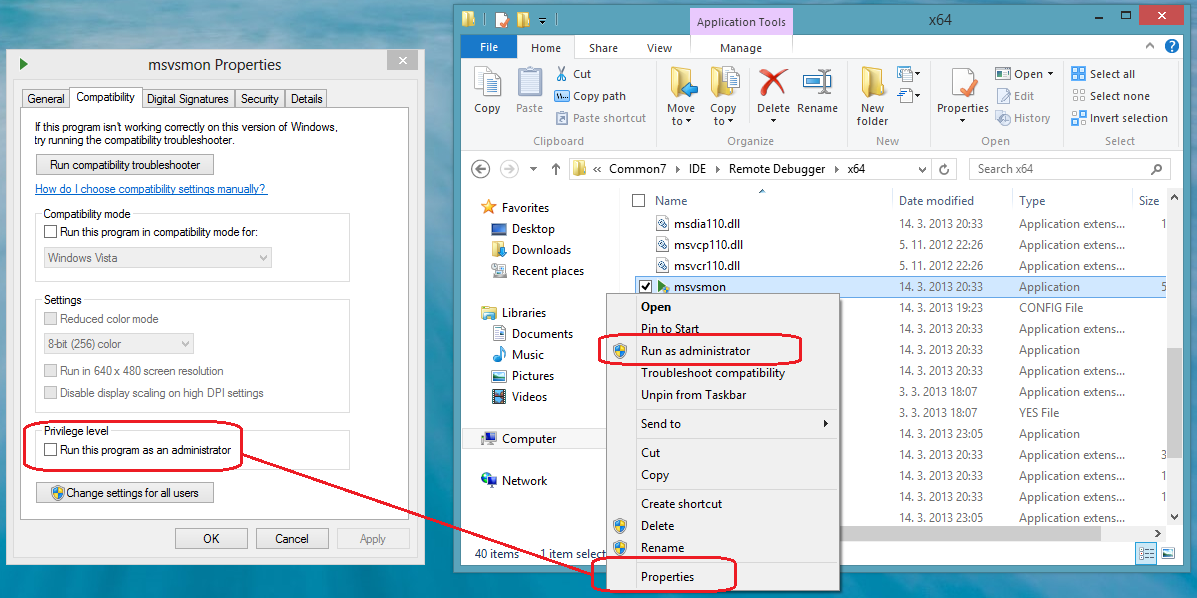Open the Details tab
This screenshot has height=598, width=1197.
coord(306,99)
